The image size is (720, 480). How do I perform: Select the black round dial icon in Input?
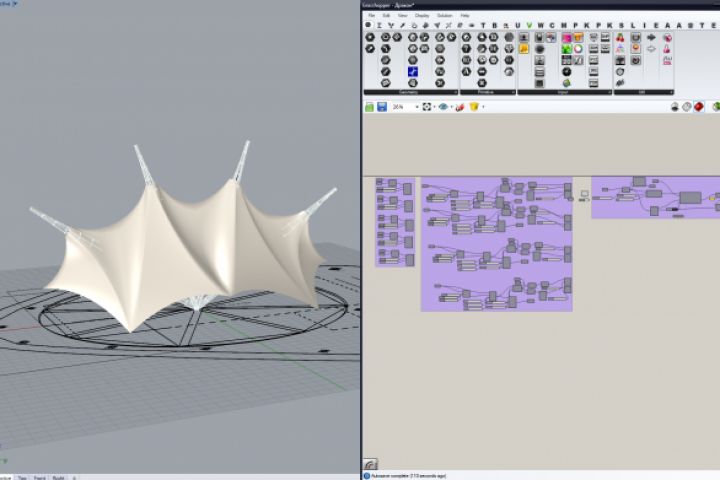567,72
